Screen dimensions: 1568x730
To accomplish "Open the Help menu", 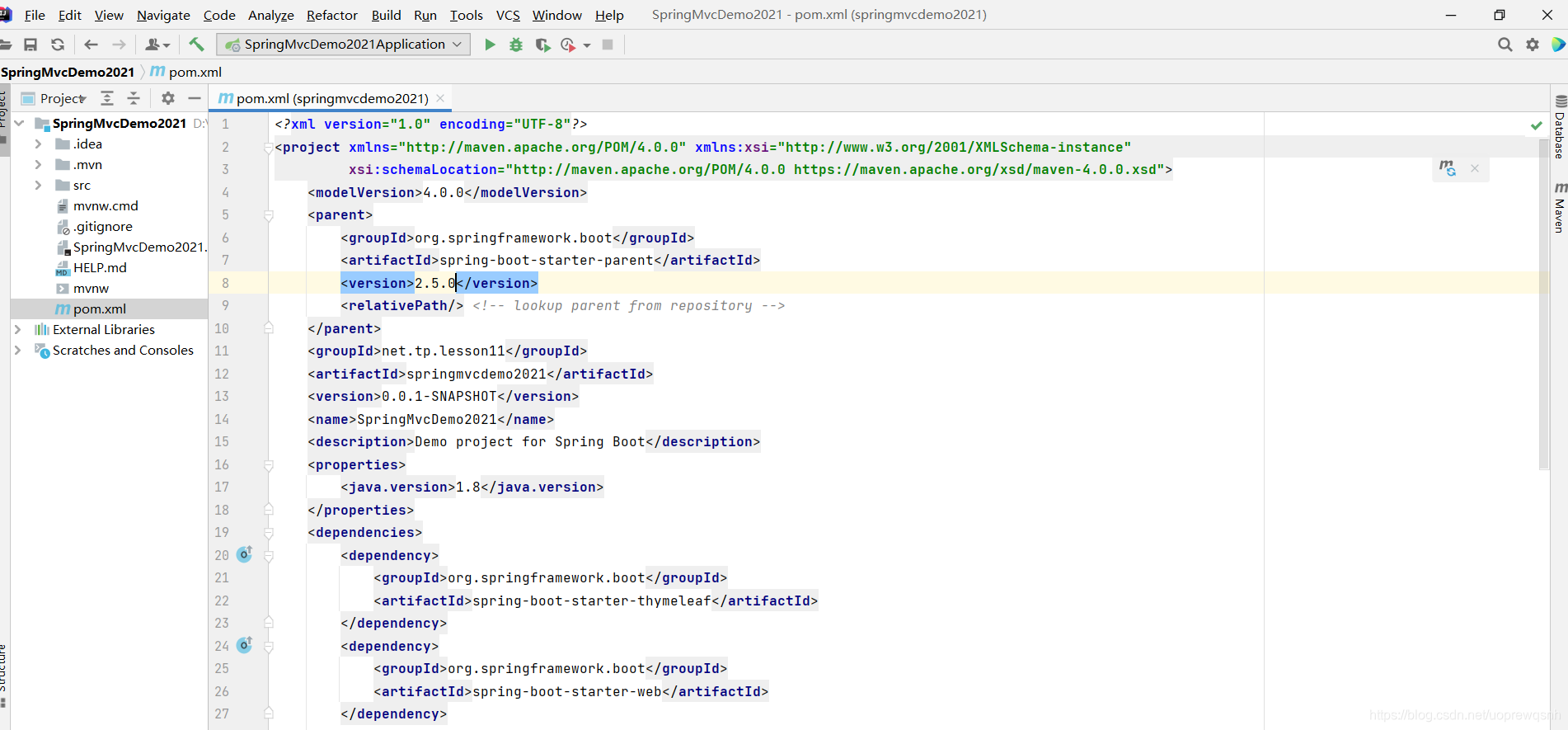I will (x=609, y=15).
